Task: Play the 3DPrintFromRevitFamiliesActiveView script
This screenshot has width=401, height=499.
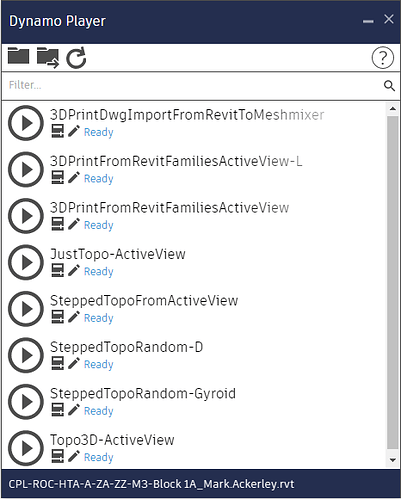Action: coord(26,216)
